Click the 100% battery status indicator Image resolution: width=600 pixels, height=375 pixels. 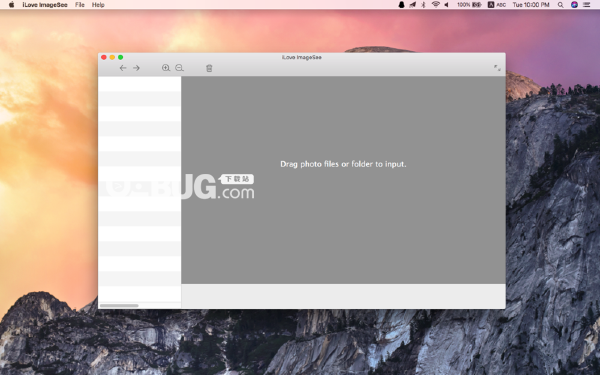[469, 5]
